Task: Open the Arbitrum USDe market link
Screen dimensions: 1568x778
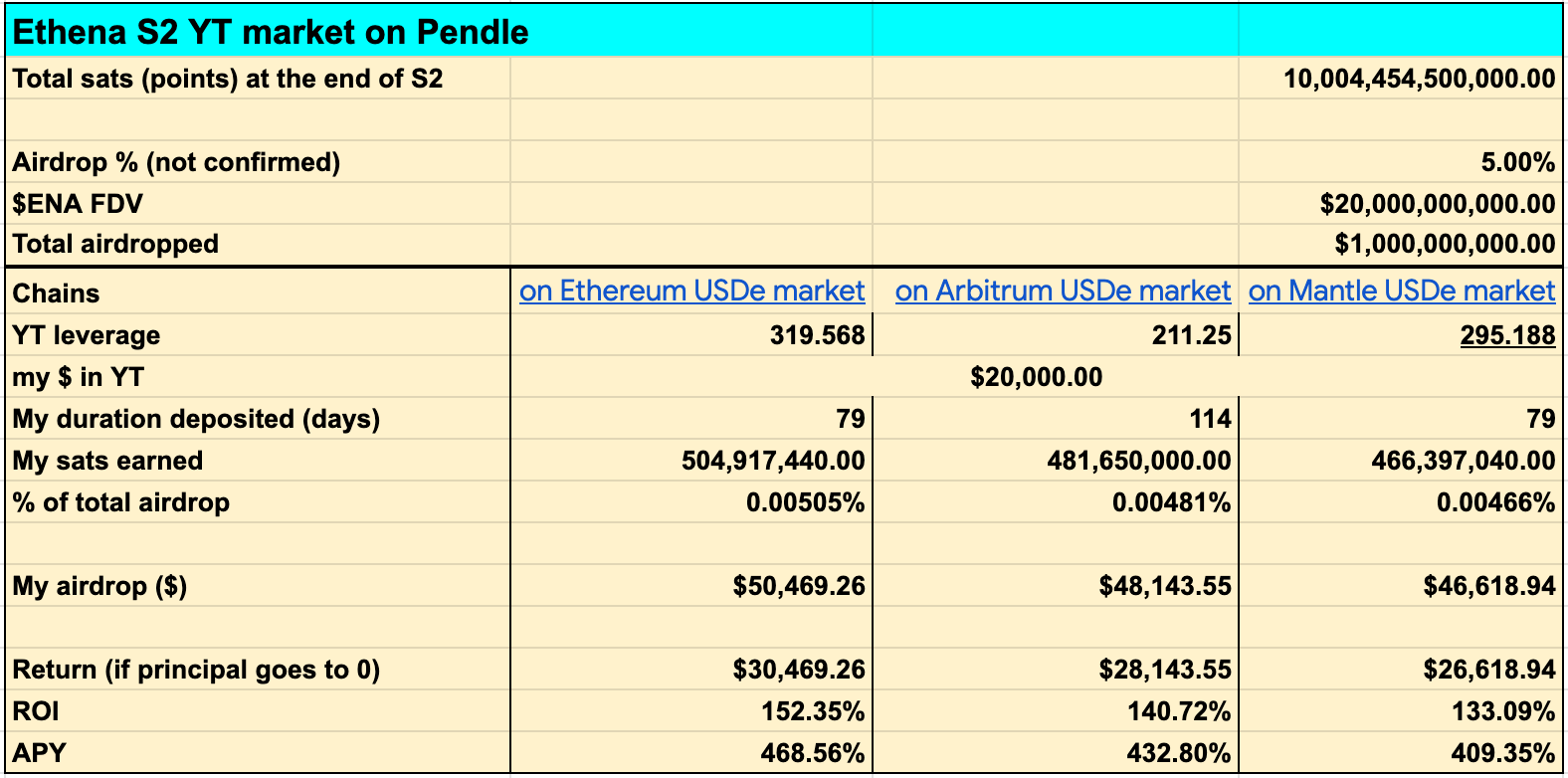Action: (x=1063, y=291)
